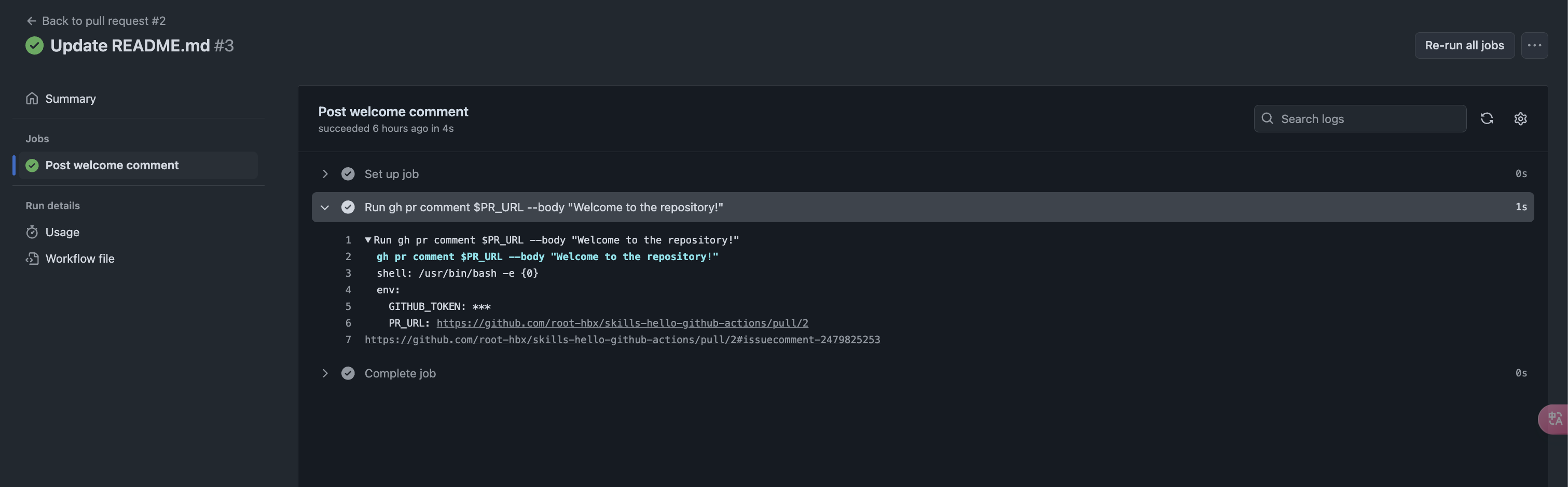Click the workflow file icon in Run details
The height and width of the screenshot is (487, 1568).
tap(32, 258)
